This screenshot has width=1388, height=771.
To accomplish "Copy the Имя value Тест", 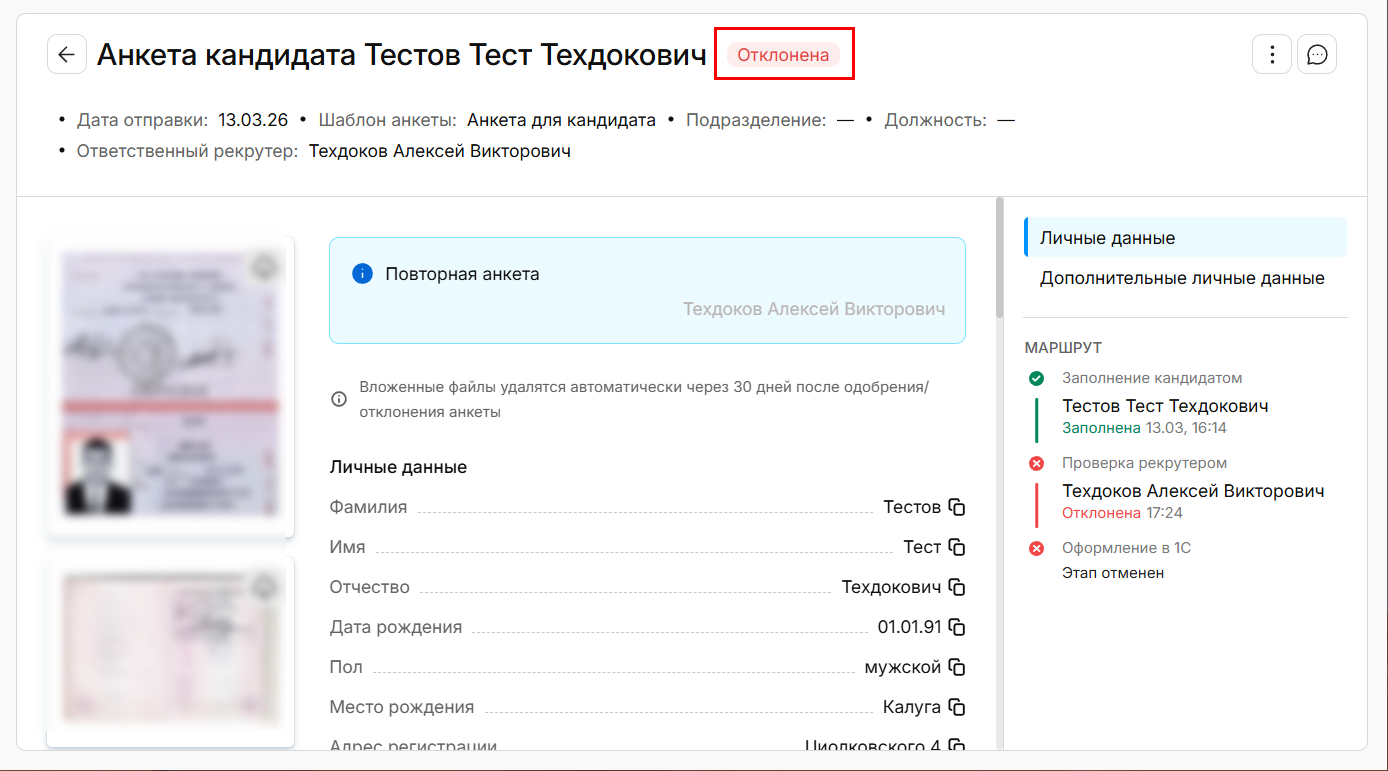I will pyautogui.click(x=957, y=547).
